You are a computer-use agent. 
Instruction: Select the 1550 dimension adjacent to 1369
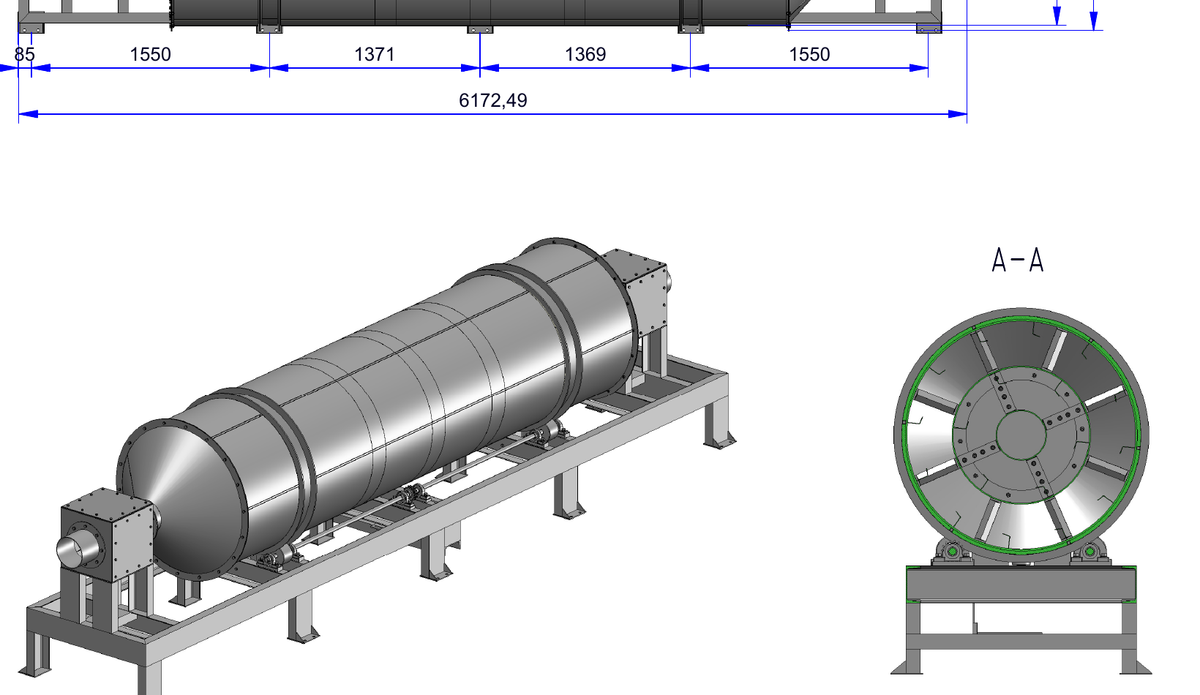point(809,55)
